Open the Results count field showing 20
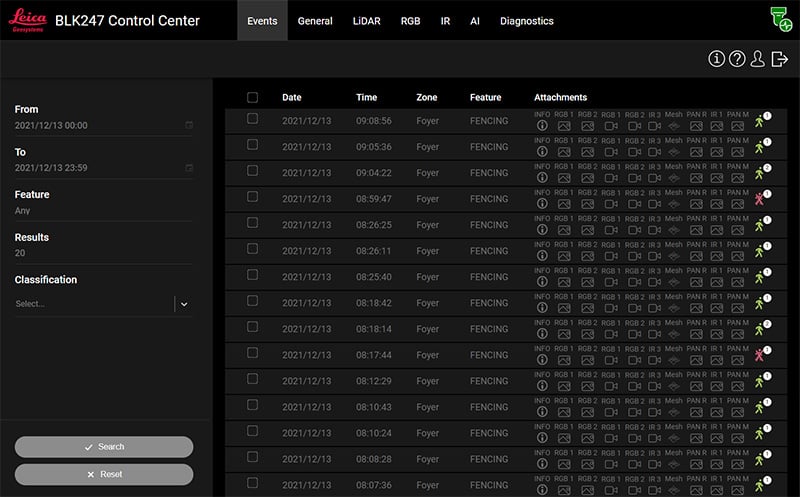The height and width of the screenshot is (497, 800). pos(104,253)
